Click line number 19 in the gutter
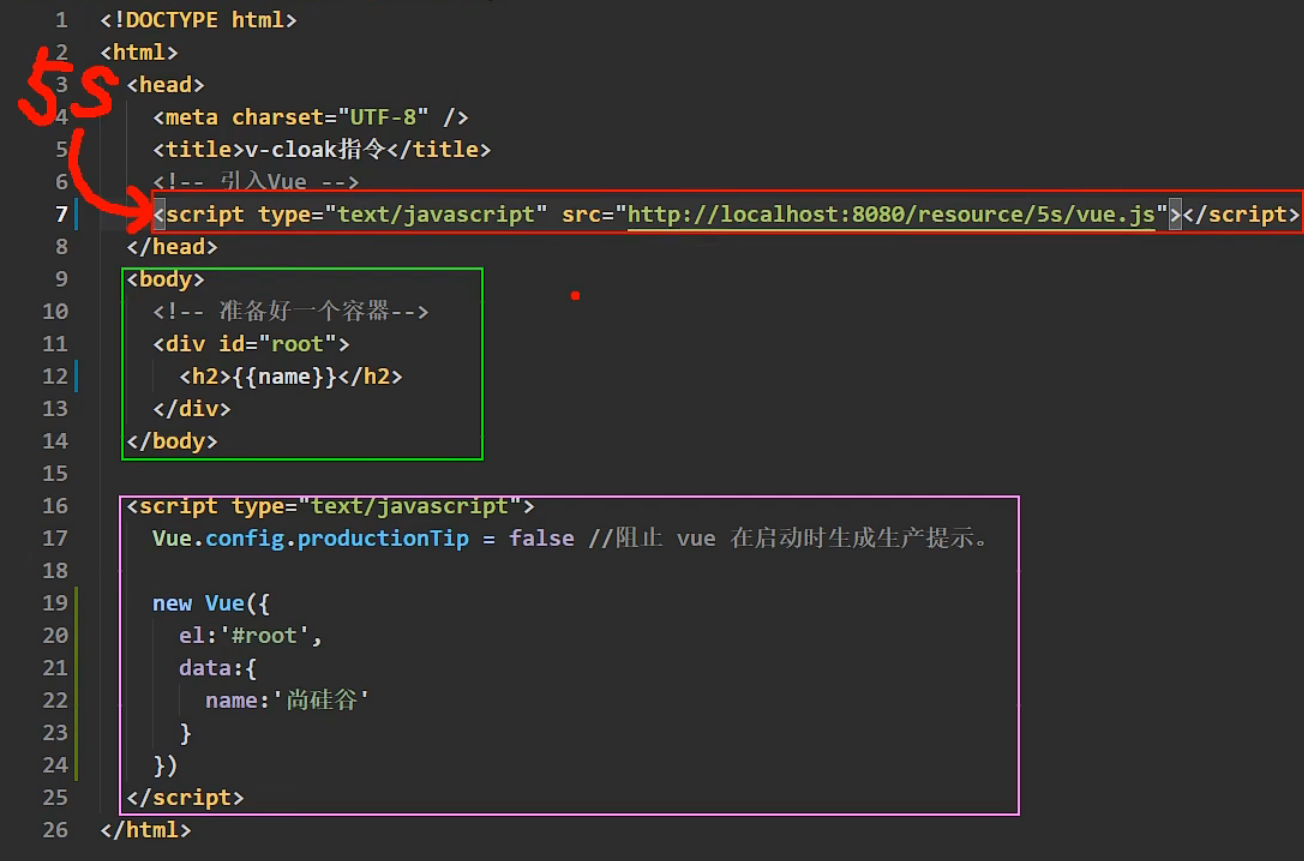1304x861 pixels. 56,603
